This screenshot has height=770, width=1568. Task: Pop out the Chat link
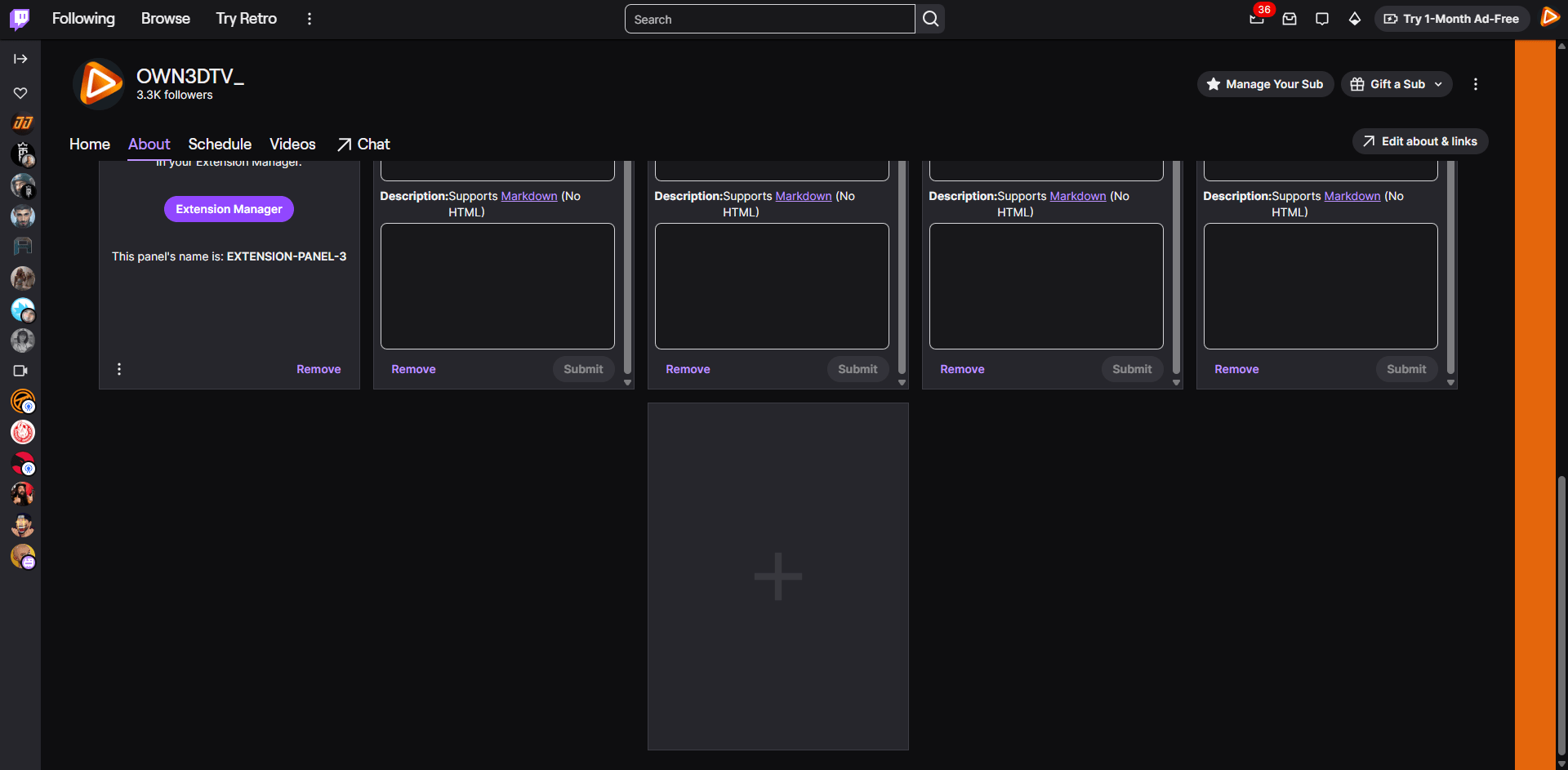(x=363, y=144)
